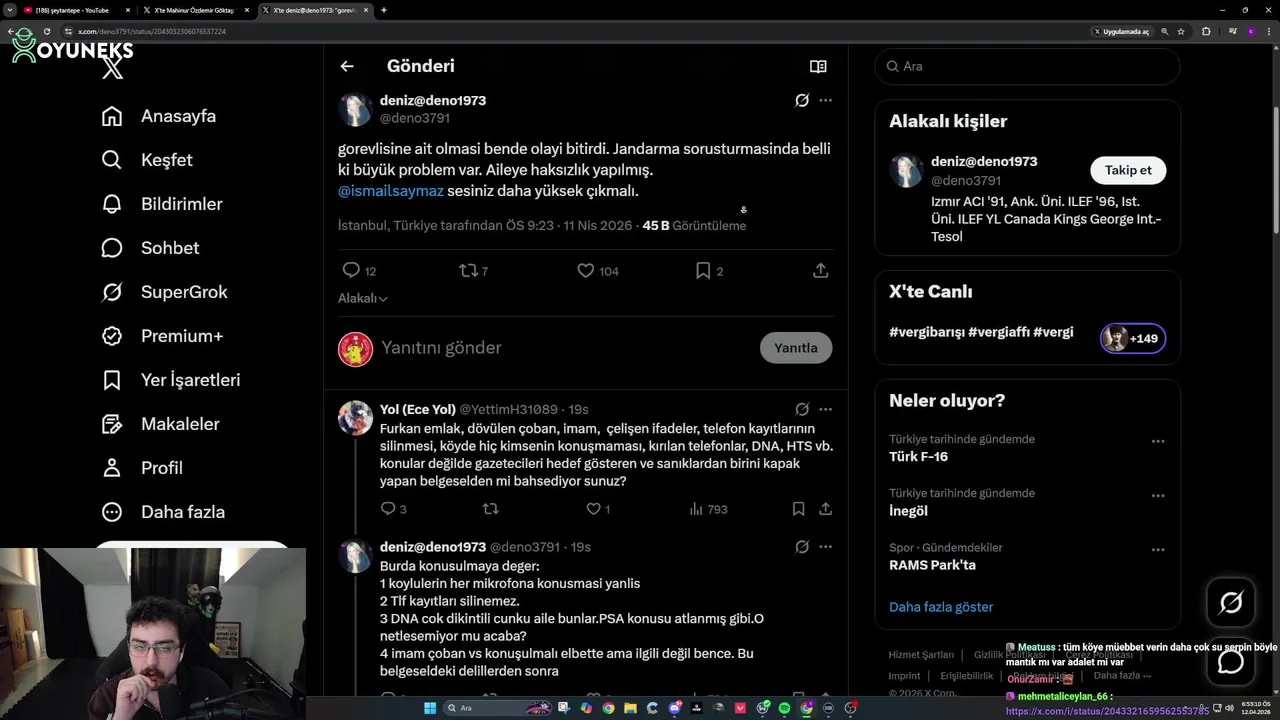This screenshot has height=720, width=1280.
Task: Click the Yanıtla button
Action: coord(796,348)
